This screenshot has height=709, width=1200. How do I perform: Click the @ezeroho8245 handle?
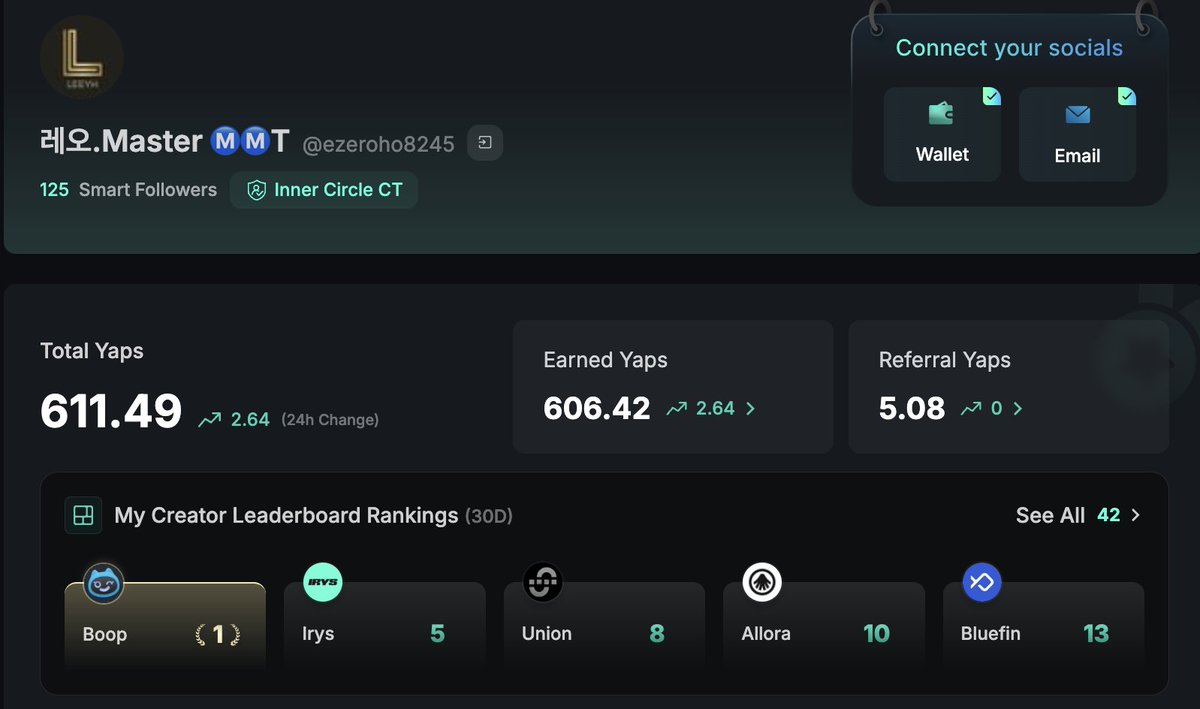click(378, 144)
